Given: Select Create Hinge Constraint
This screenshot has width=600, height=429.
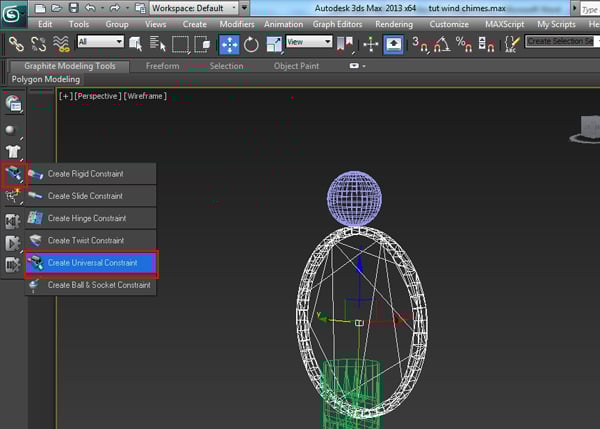Looking at the screenshot, I should tap(90, 218).
